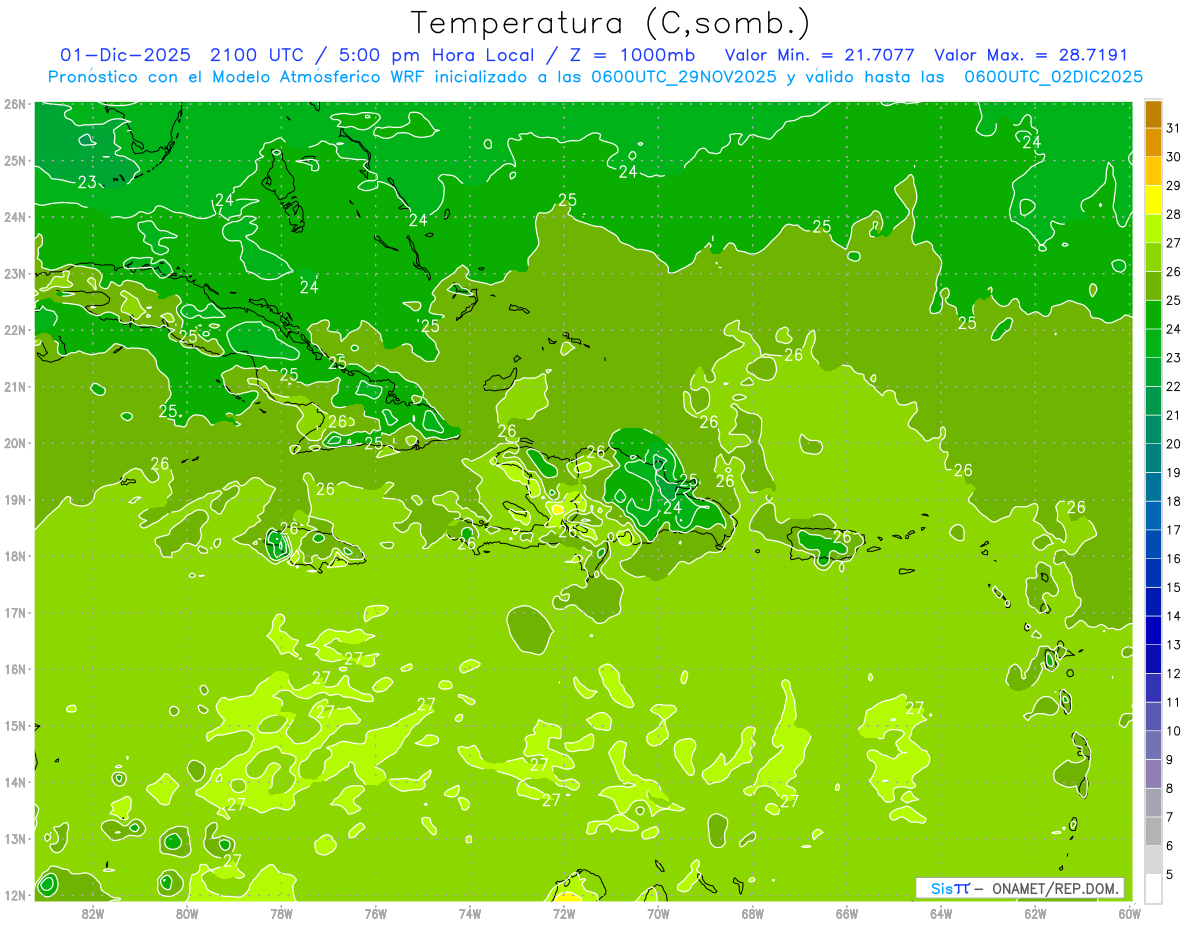
Task: Pick the purple swatch between legend 9 and 10
Action: 1153,745
